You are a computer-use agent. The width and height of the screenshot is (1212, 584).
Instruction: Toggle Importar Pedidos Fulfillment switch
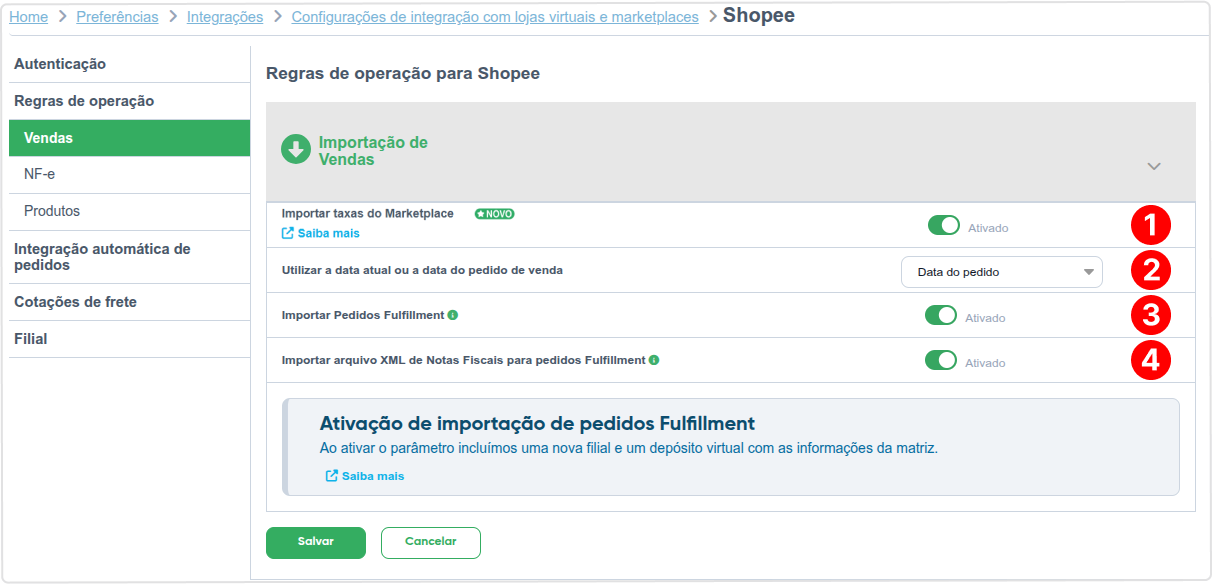941,315
